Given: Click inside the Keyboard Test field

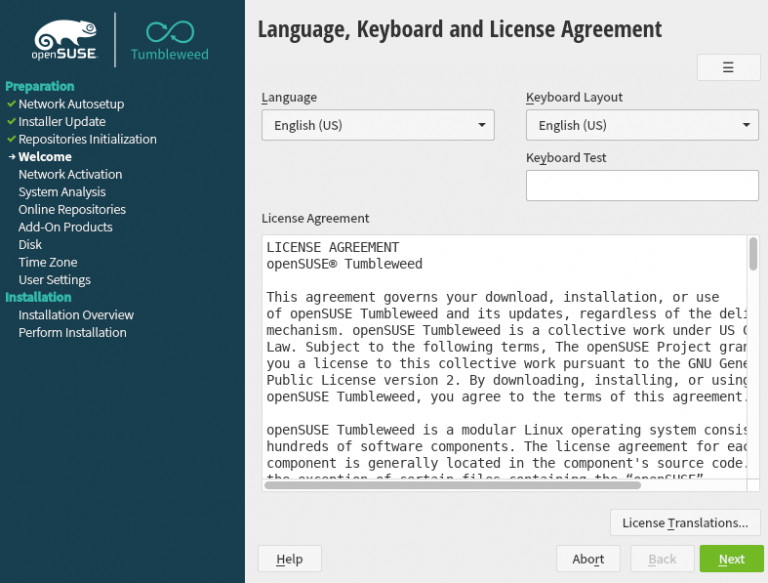Looking at the screenshot, I should coord(642,185).
